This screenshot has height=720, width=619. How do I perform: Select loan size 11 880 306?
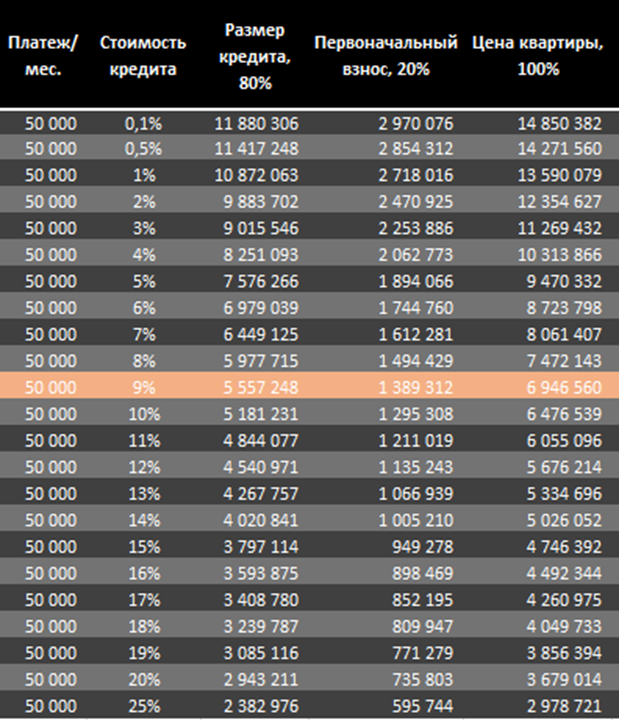coord(257,124)
